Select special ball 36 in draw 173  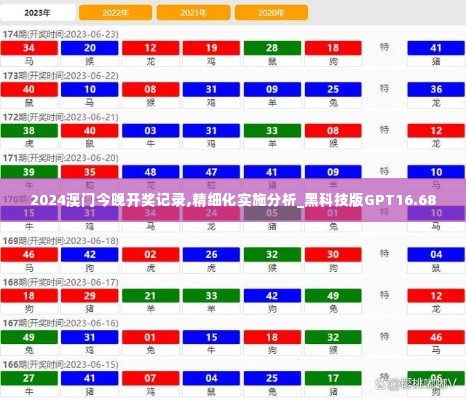coord(436,89)
